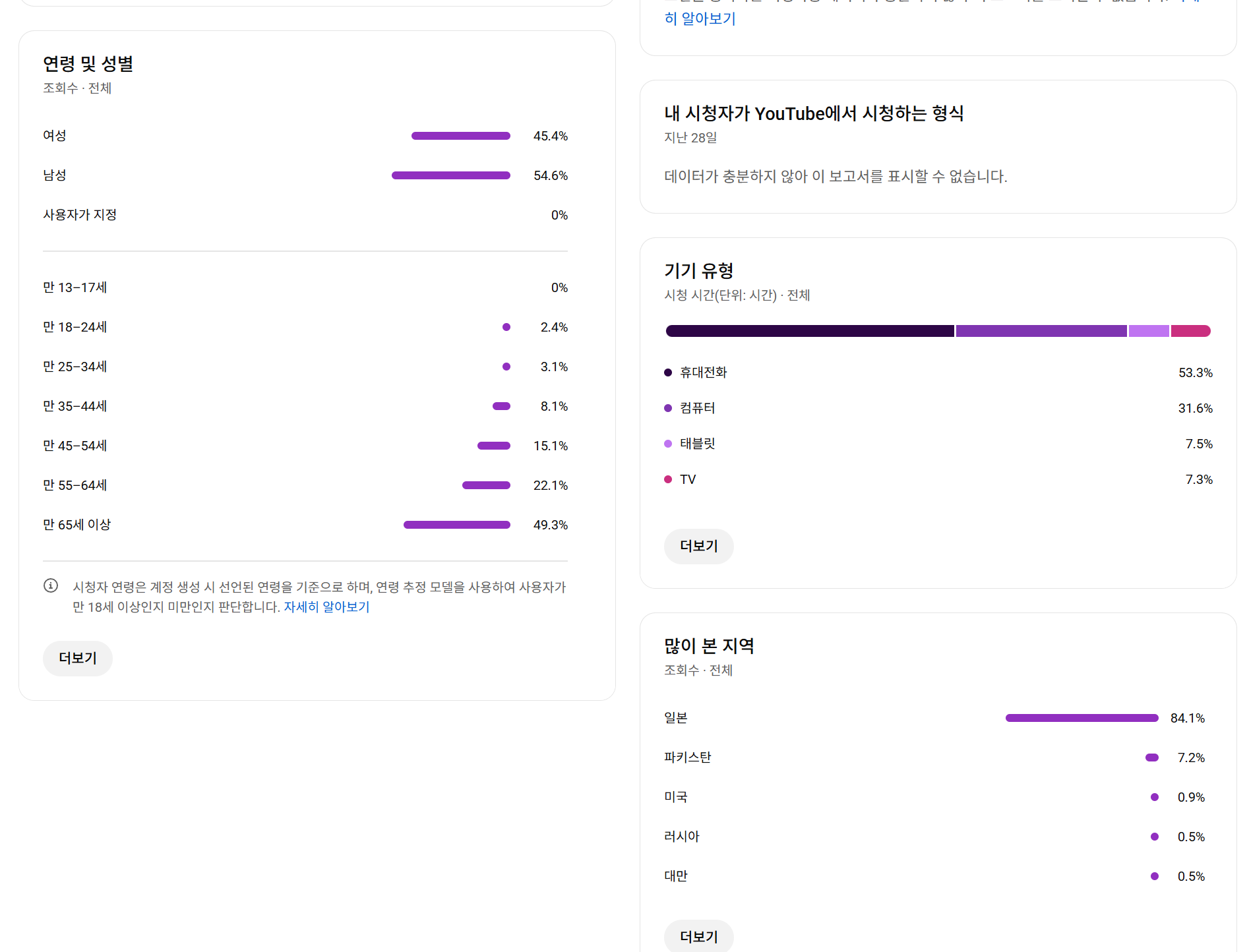This screenshot has width=1249, height=952.
Task: Click the dot marker for 대만 region
Action: click(1155, 876)
